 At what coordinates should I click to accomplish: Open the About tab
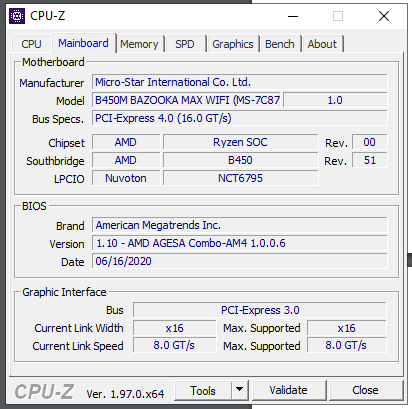[322, 44]
